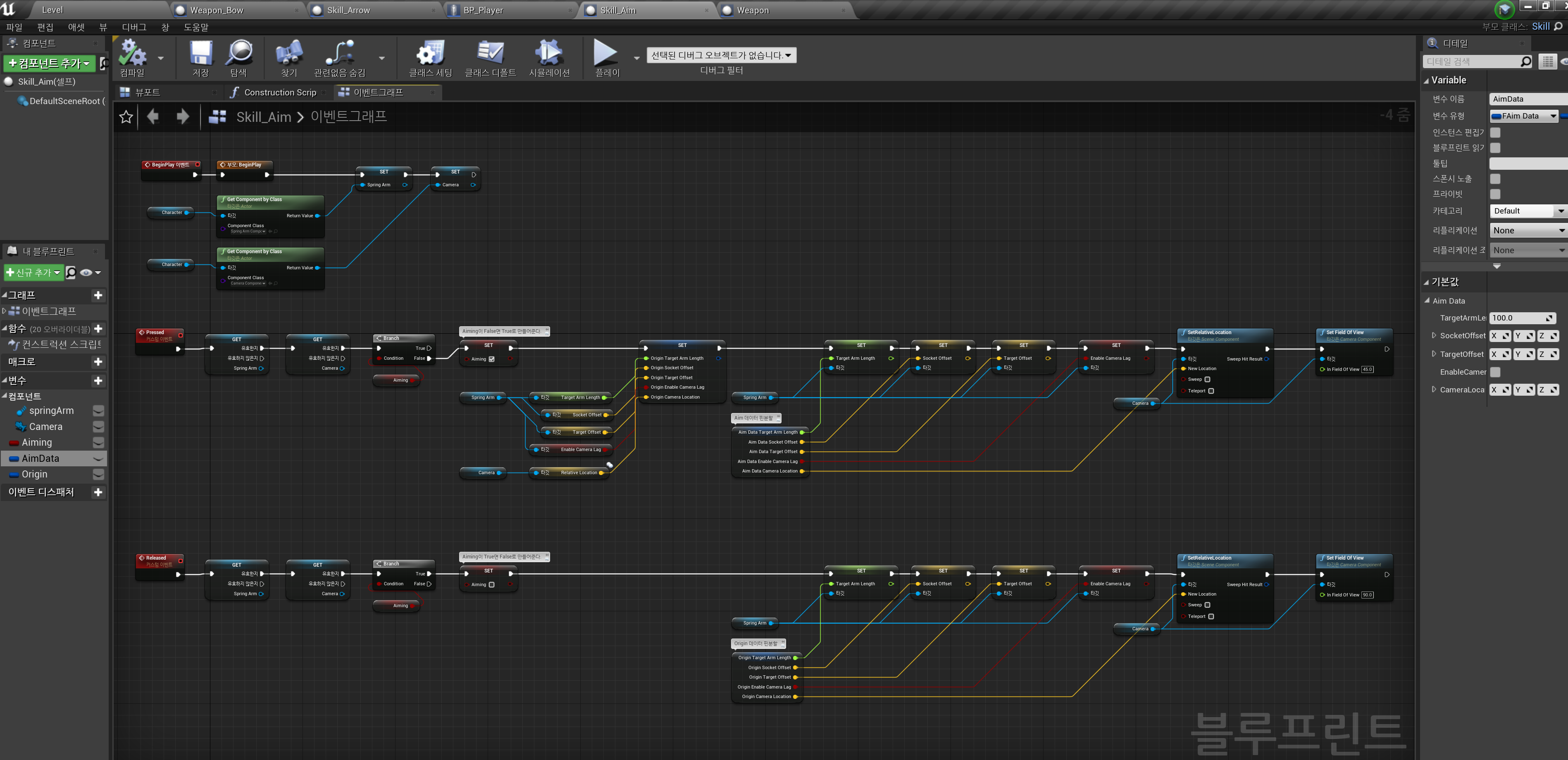The height and width of the screenshot is (760, 1568).
Task: Expand the TargetOffset property row
Action: [1434, 354]
